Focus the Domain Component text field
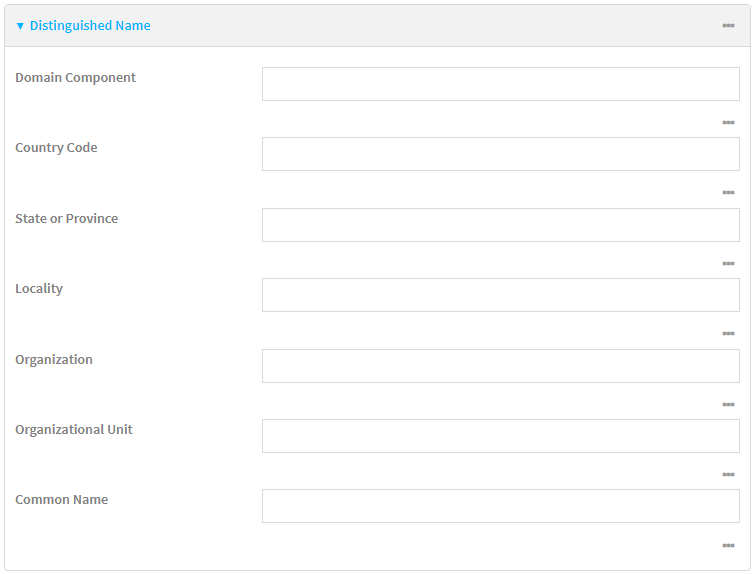Viewport: 755px width, 574px height. click(500, 84)
